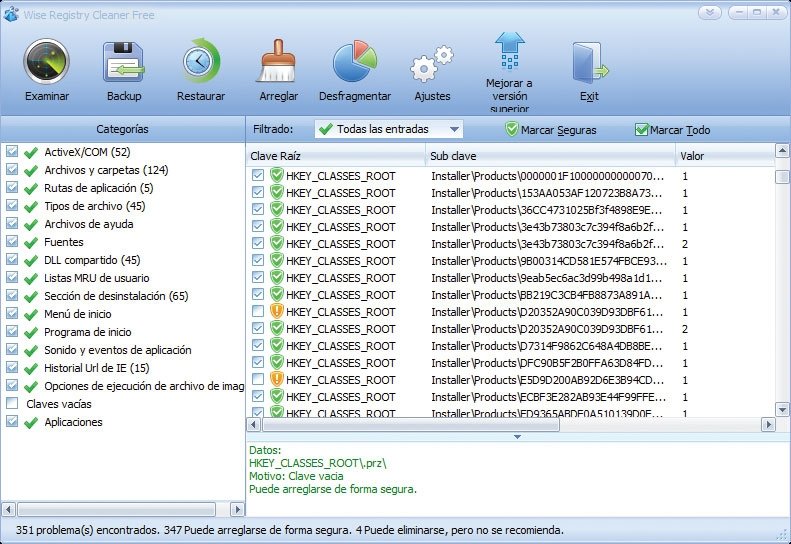791x544 pixels.
Task: Click the Wise Registry Cleaner title icon
Action: coord(11,15)
